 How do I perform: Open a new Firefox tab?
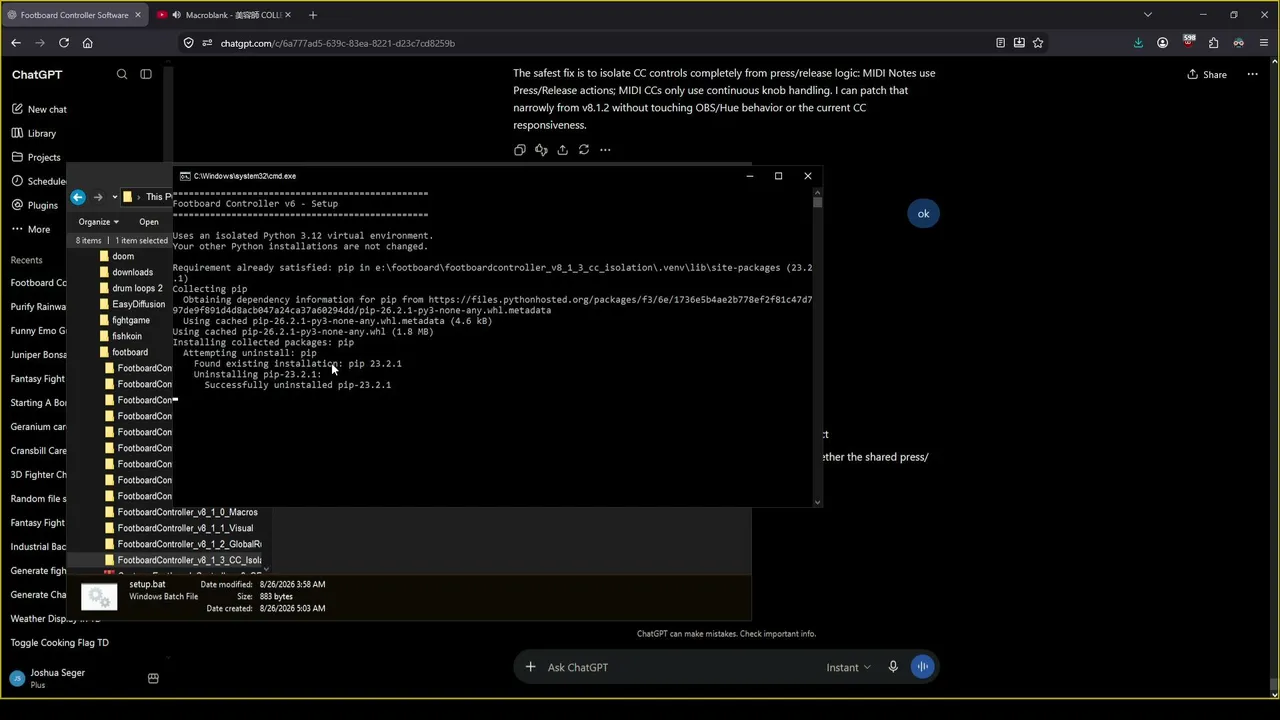313,15
